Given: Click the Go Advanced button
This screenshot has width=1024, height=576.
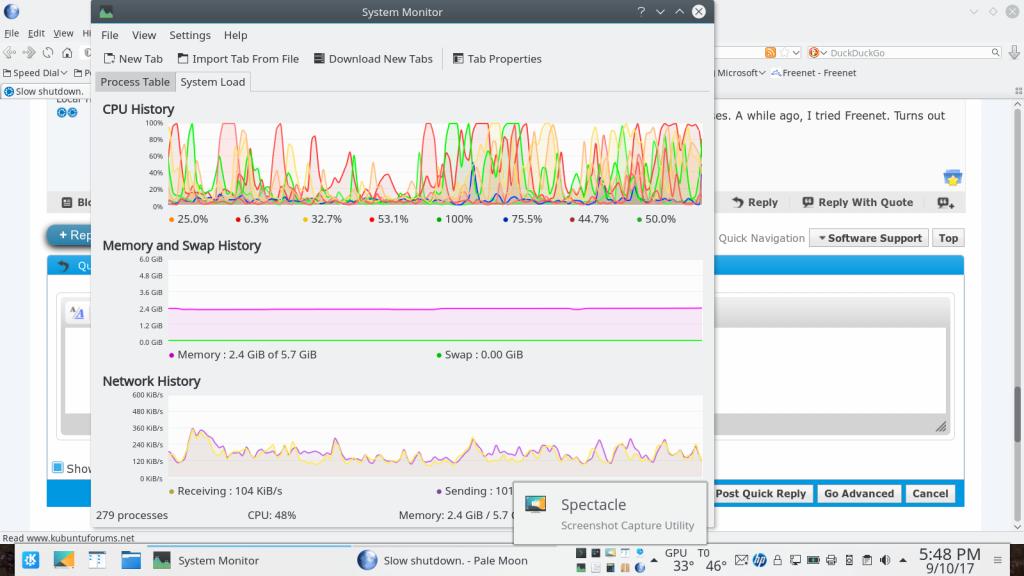Looking at the screenshot, I should click(858, 493).
